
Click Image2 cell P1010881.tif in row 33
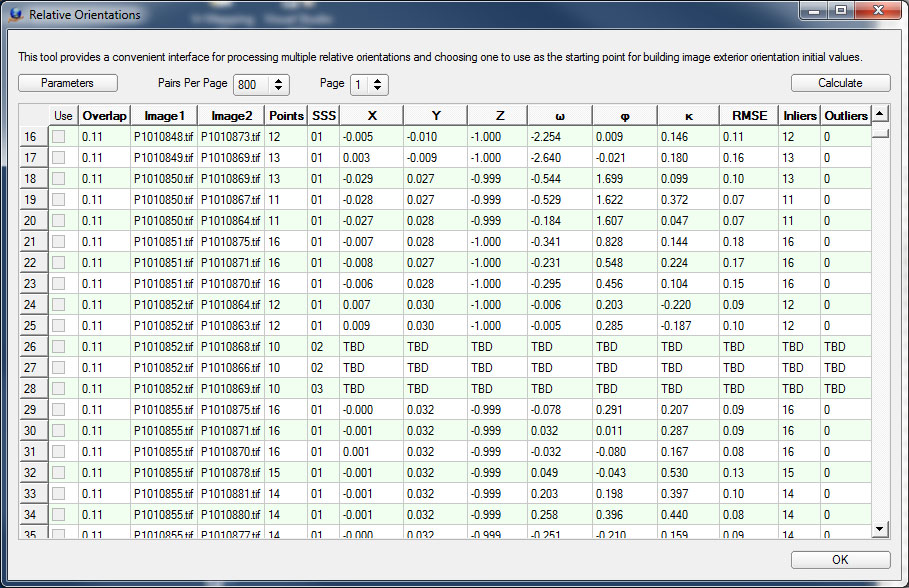tap(231, 493)
